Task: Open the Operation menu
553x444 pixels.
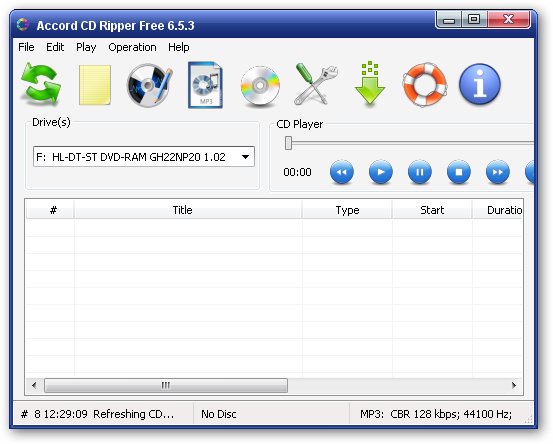Action: (x=132, y=47)
